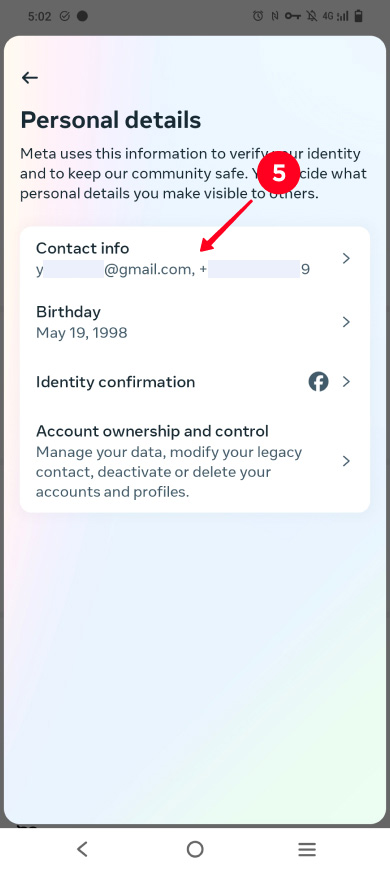
Task: Tap the Android recent apps button
Action: (x=307, y=849)
